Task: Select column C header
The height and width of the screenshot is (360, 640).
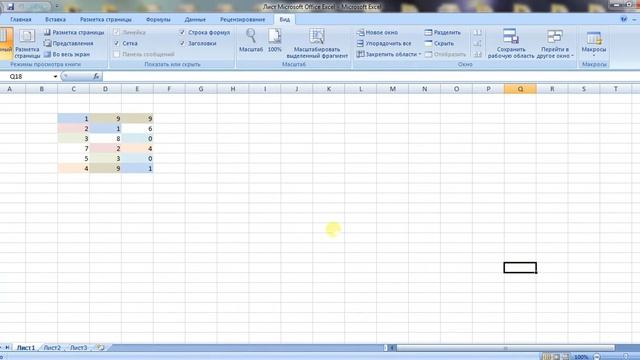Action: 73,89
